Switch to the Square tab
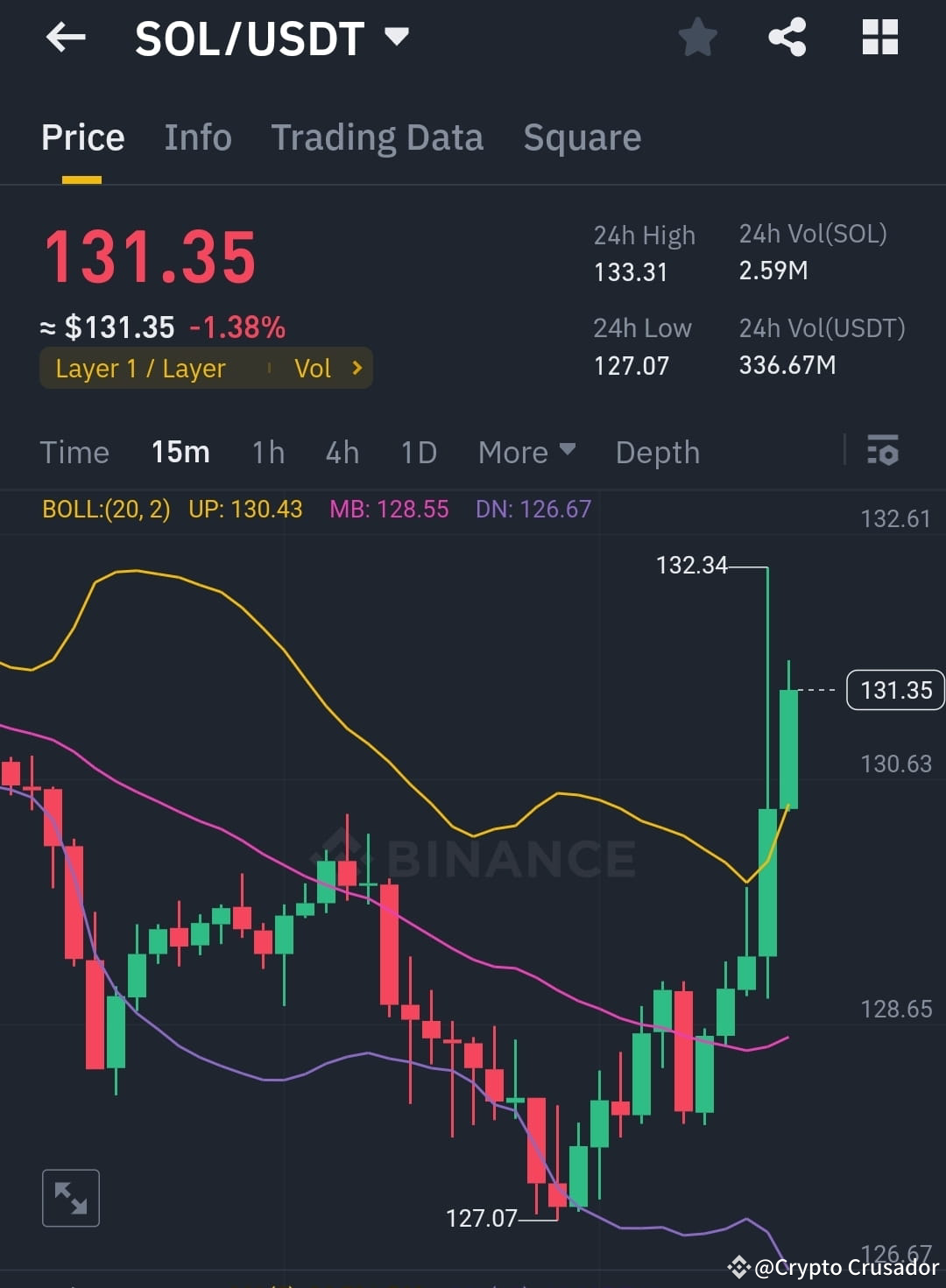The height and width of the screenshot is (1288, 946). coord(582,137)
